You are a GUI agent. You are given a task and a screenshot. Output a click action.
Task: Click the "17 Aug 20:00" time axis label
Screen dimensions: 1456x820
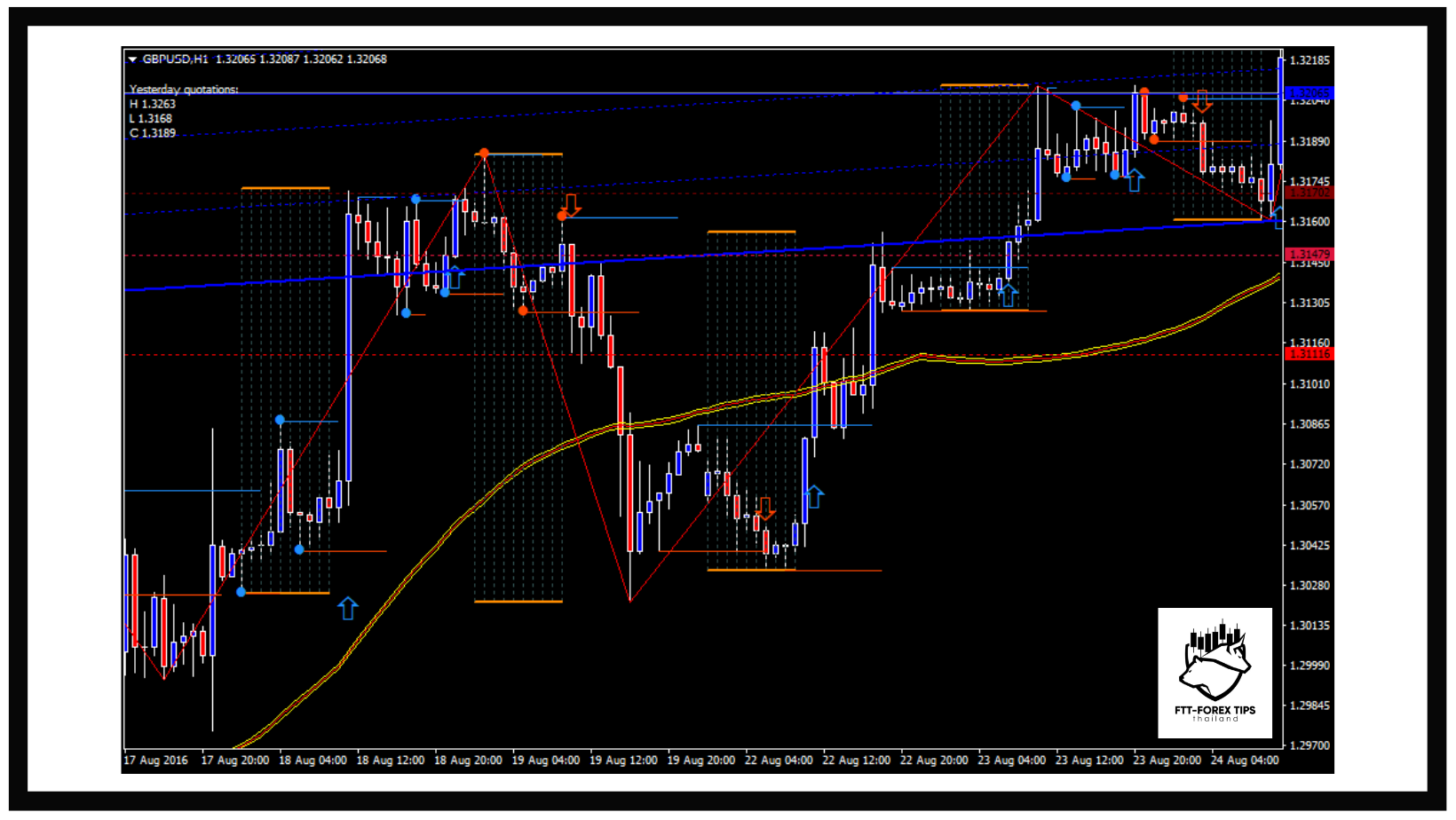click(235, 761)
